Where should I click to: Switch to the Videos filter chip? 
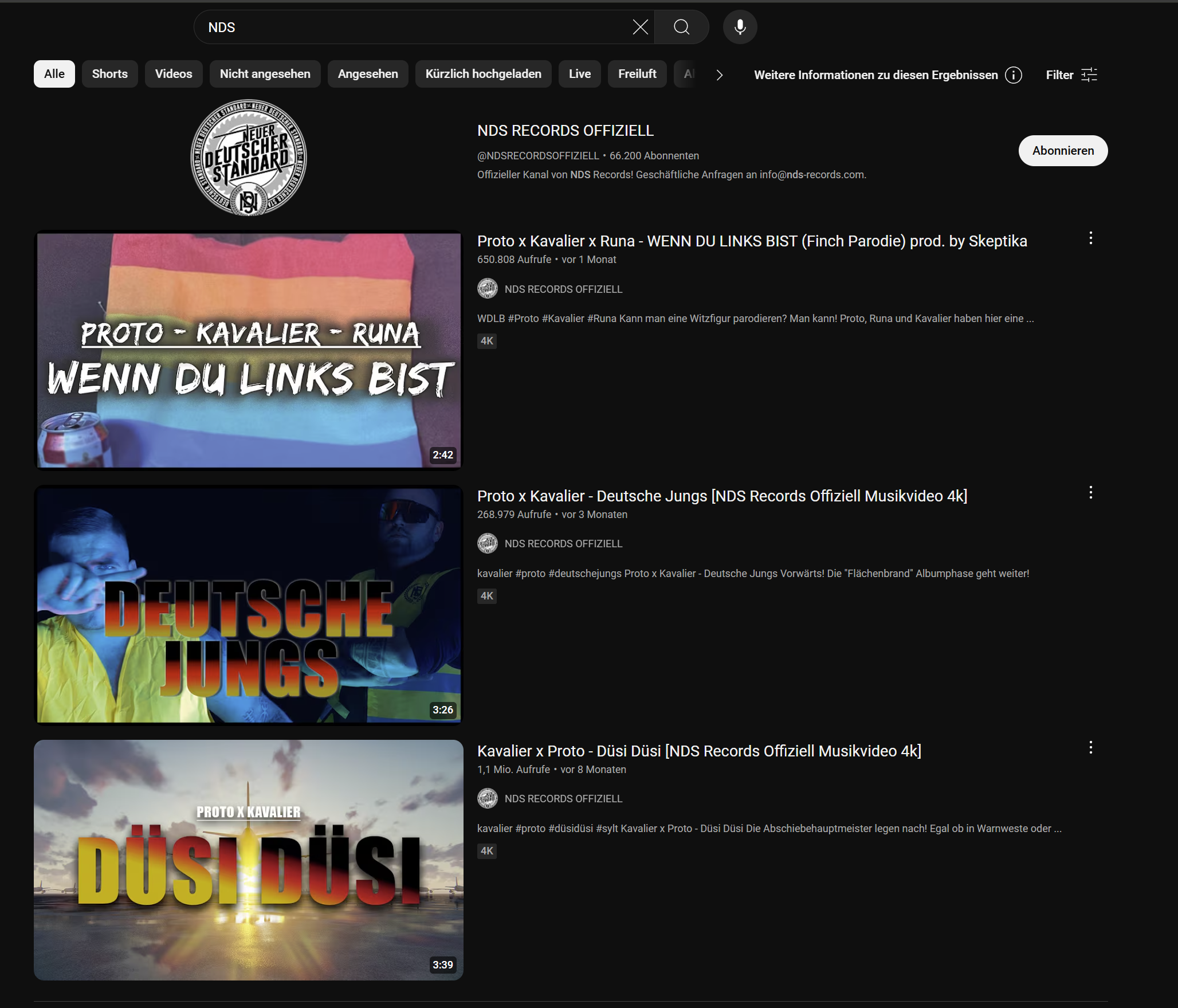tap(173, 74)
